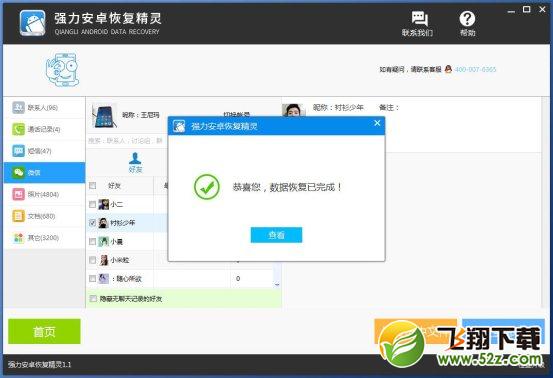This screenshot has height=378, width=553.
Task: Click the QQ customer service penguin icon
Action: point(448,69)
